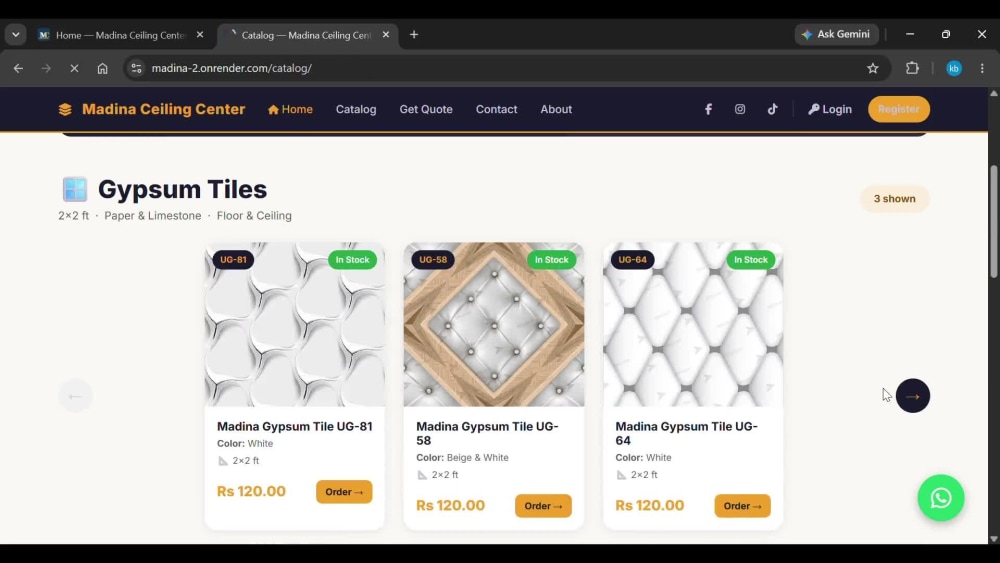Click the Madina Ceiling Center brand name

163,109
